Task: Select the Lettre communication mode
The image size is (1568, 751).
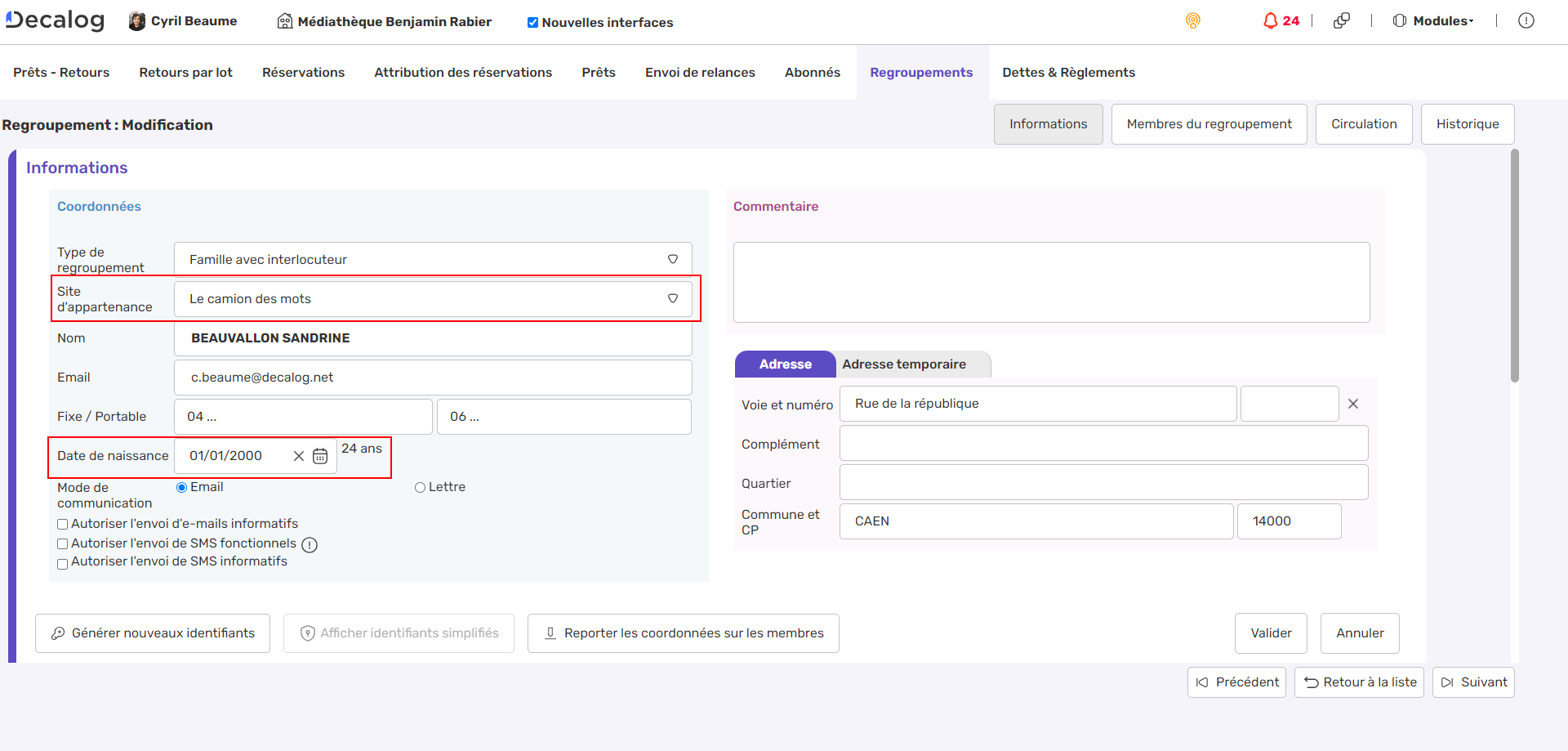Action: pos(420,488)
